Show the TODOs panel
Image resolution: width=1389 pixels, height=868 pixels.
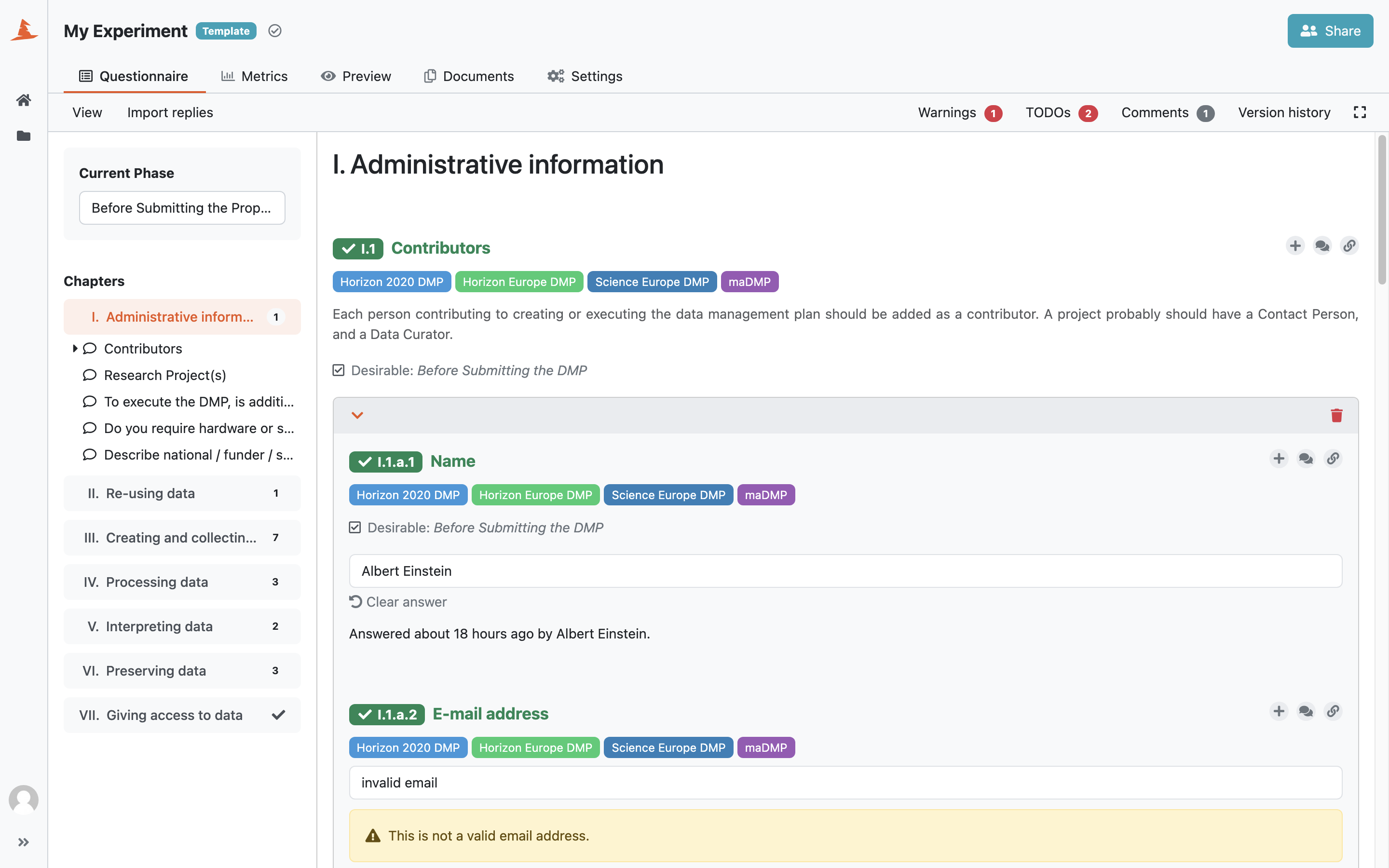coord(1061,112)
